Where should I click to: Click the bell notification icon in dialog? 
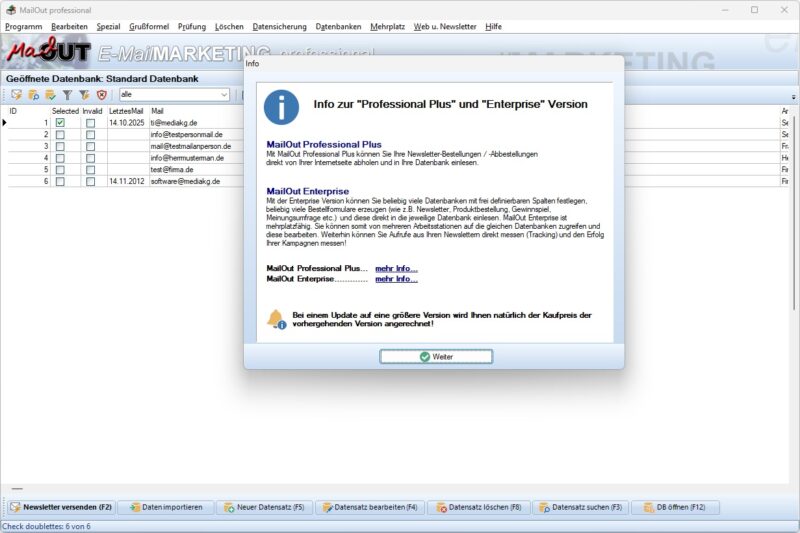(x=276, y=319)
